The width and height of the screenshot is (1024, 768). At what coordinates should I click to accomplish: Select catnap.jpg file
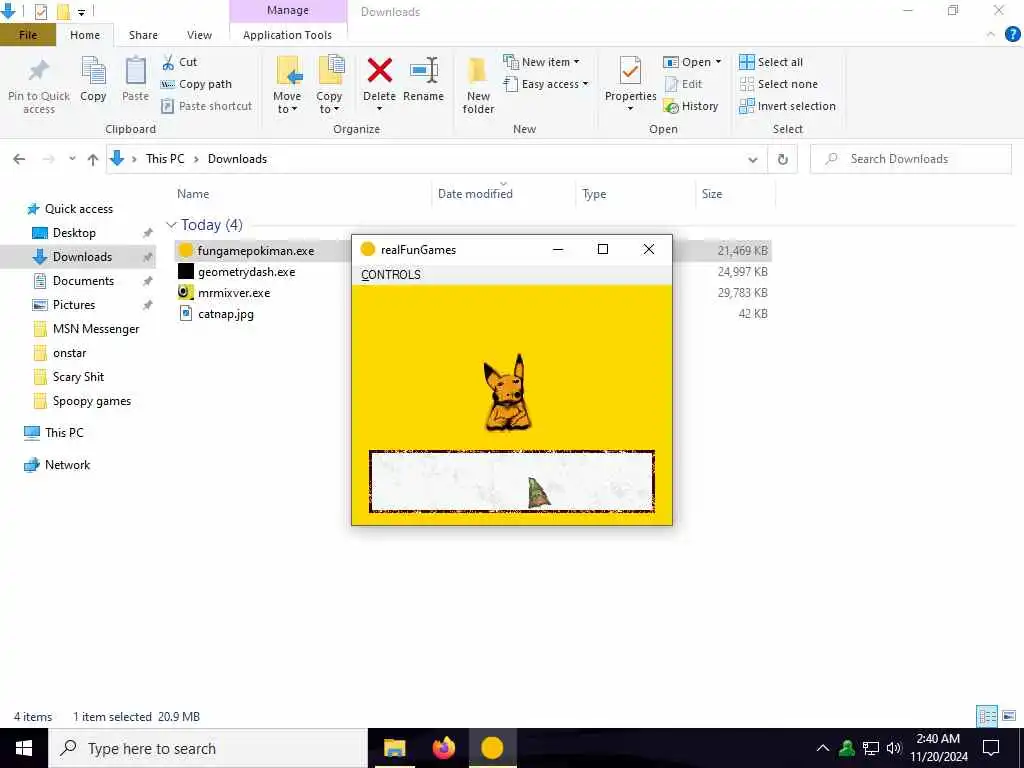[225, 313]
